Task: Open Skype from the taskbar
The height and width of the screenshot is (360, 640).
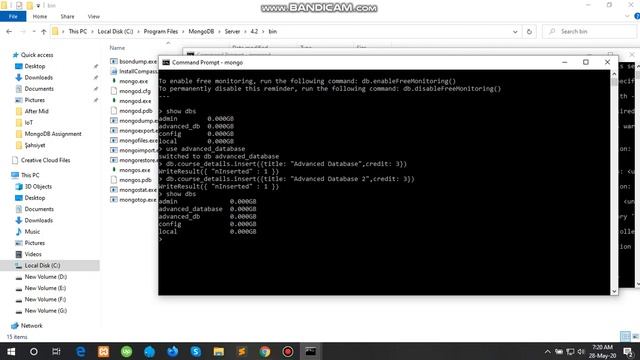Action: [x=196, y=351]
